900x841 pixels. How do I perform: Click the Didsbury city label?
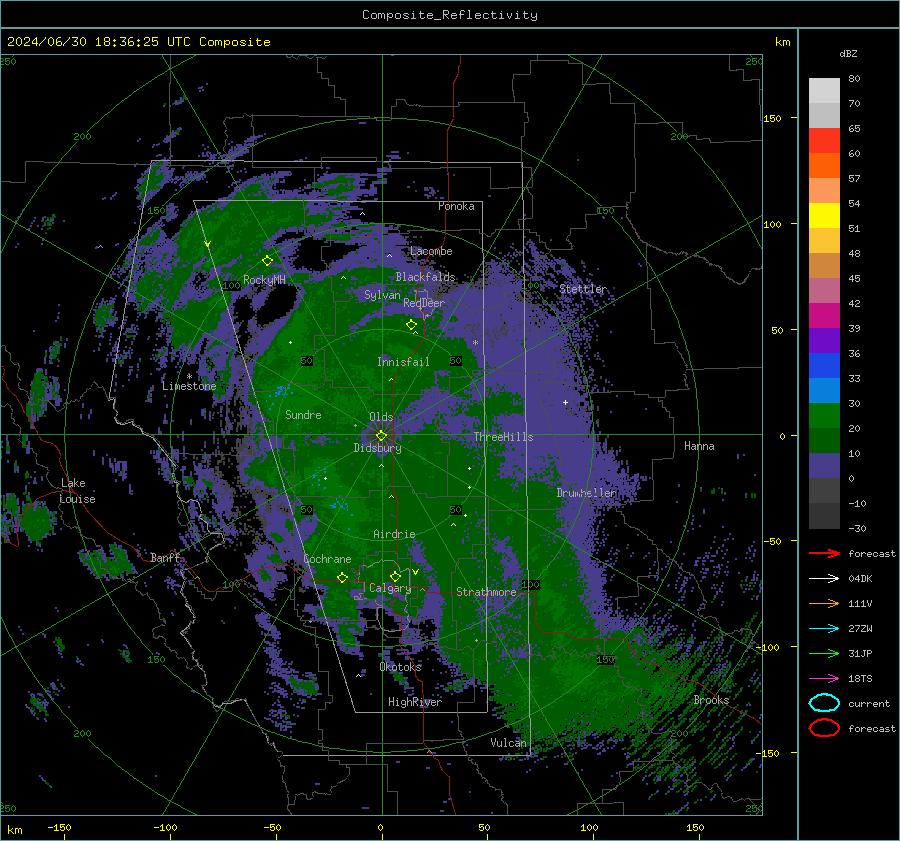tap(377, 448)
